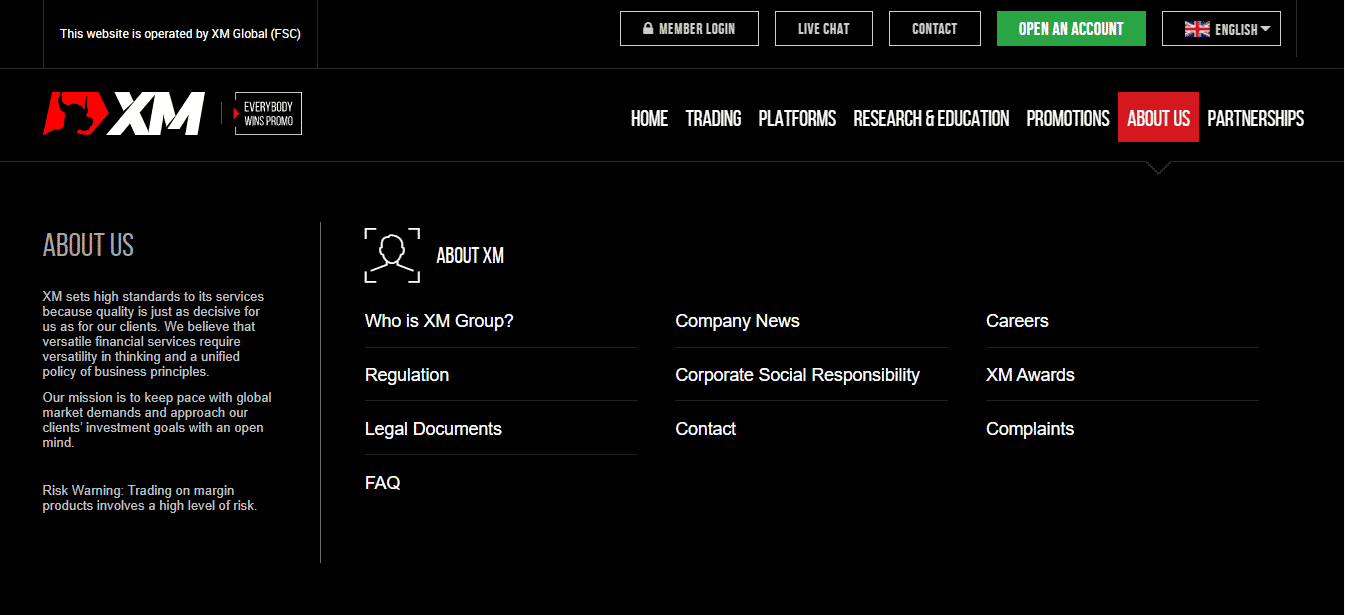Click the XM Global (FSC) operator notice

click(x=180, y=34)
